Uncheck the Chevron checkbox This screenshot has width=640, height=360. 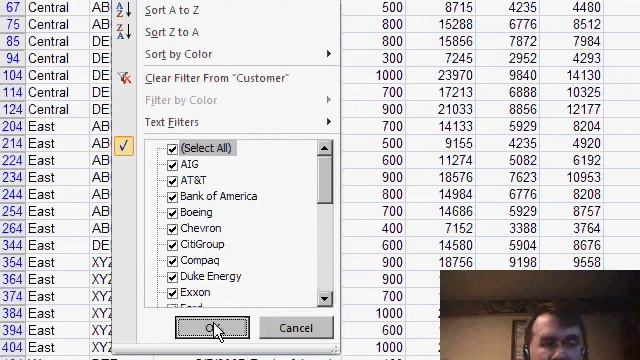pos(172,229)
